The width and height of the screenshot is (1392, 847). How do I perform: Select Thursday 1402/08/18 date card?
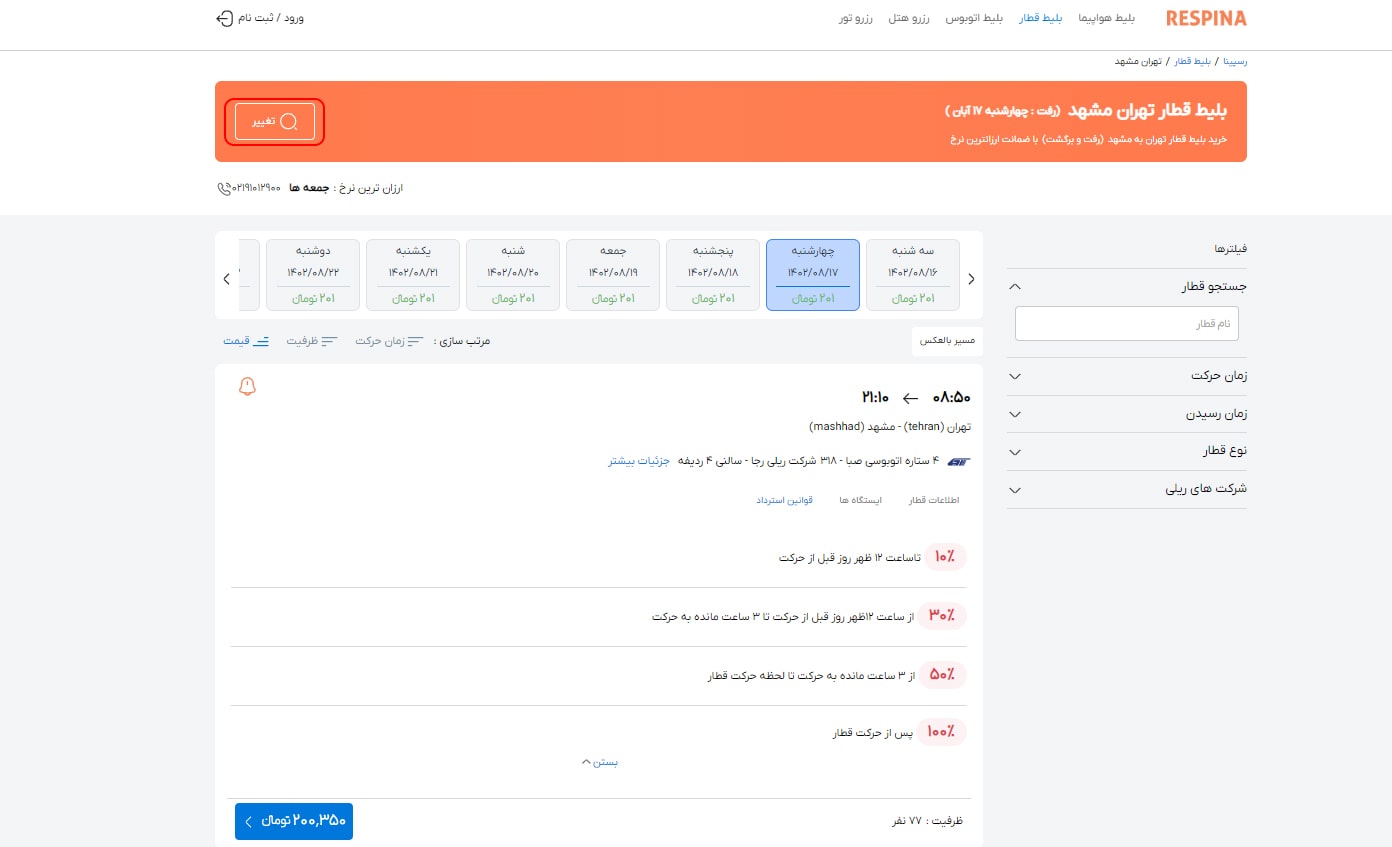point(712,275)
